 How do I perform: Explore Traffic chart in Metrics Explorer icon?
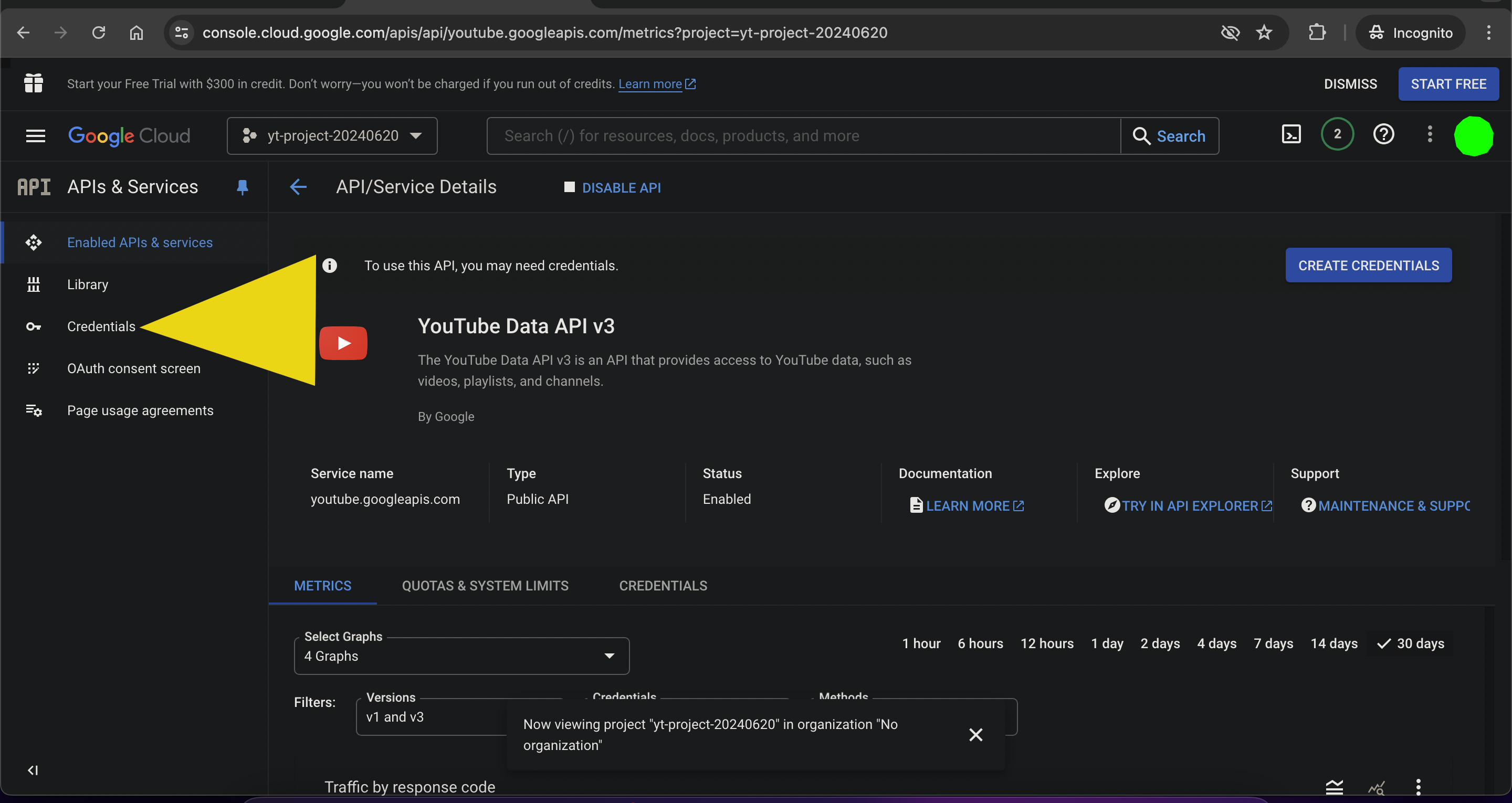point(1377,787)
